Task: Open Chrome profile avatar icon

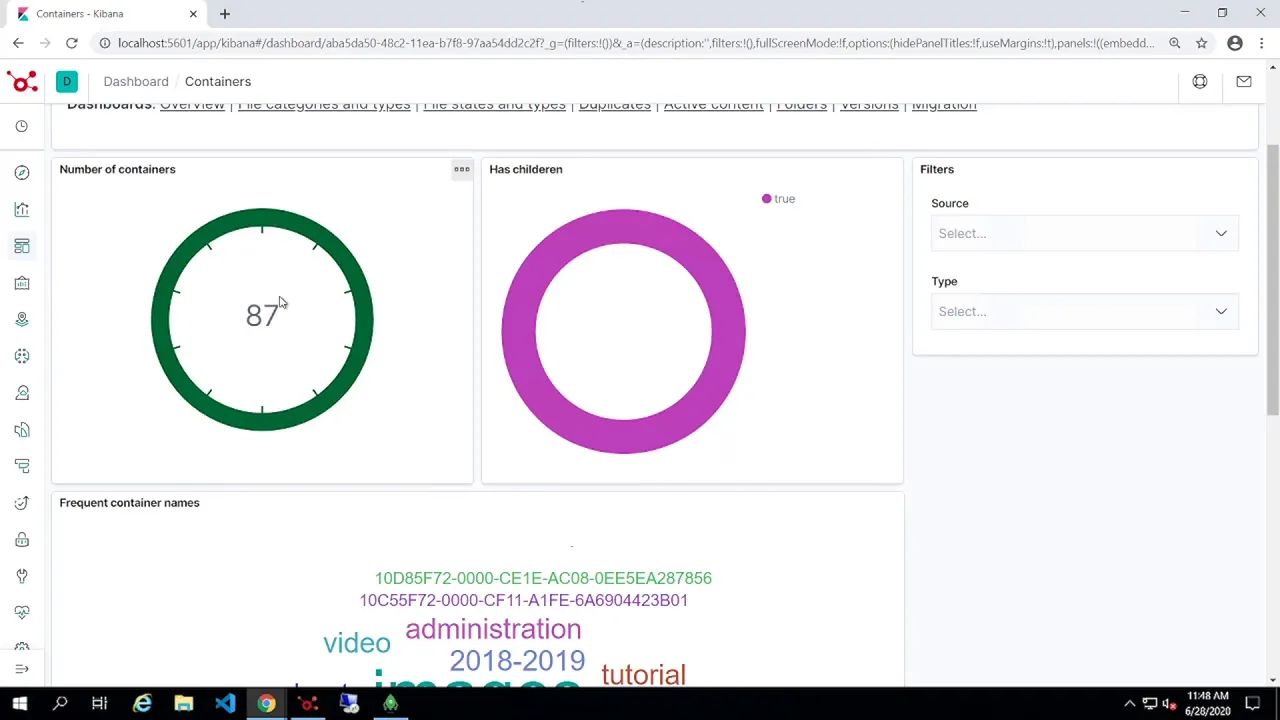Action: point(1235,43)
